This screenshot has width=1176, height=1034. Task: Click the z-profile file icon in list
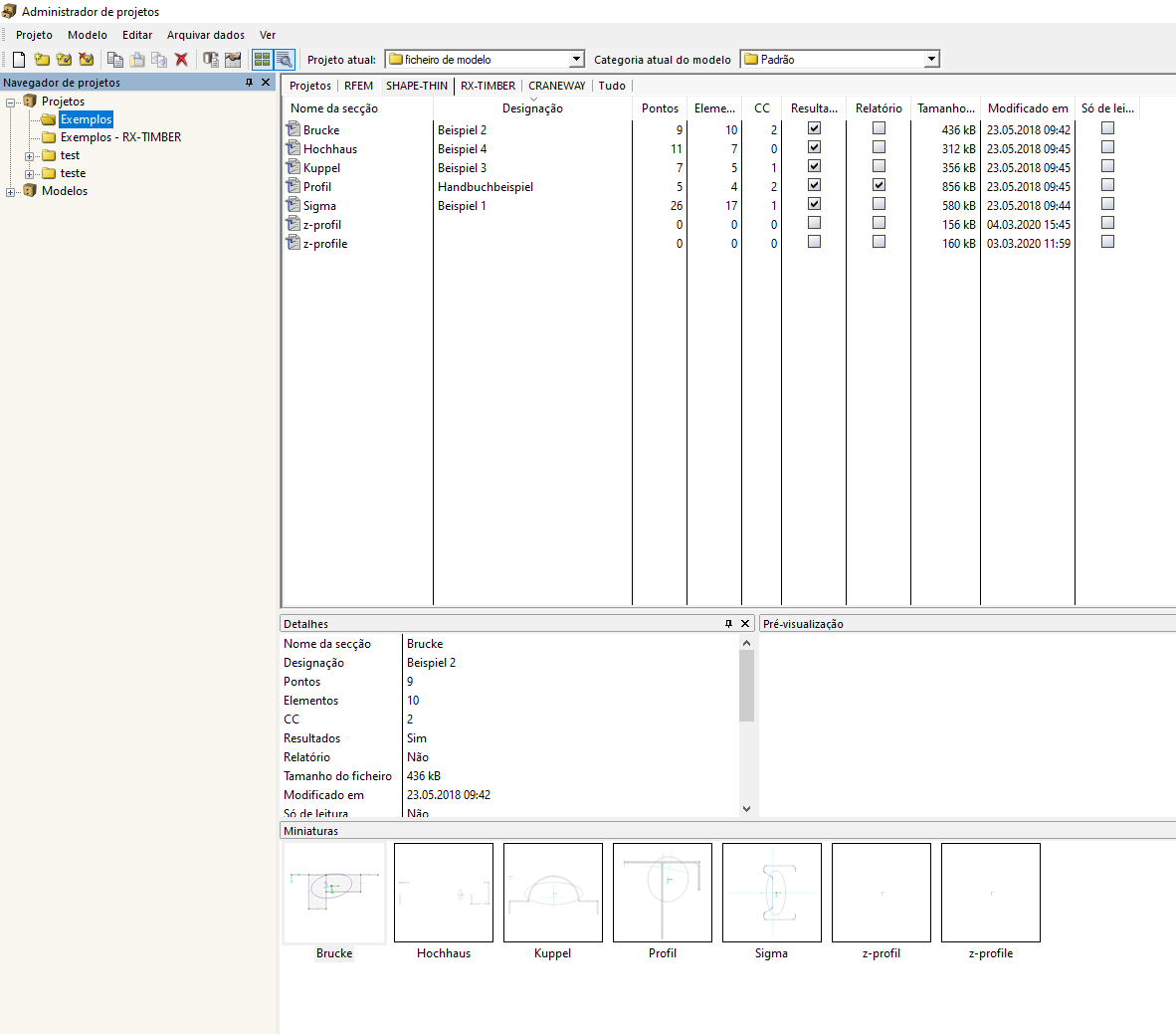(x=294, y=243)
